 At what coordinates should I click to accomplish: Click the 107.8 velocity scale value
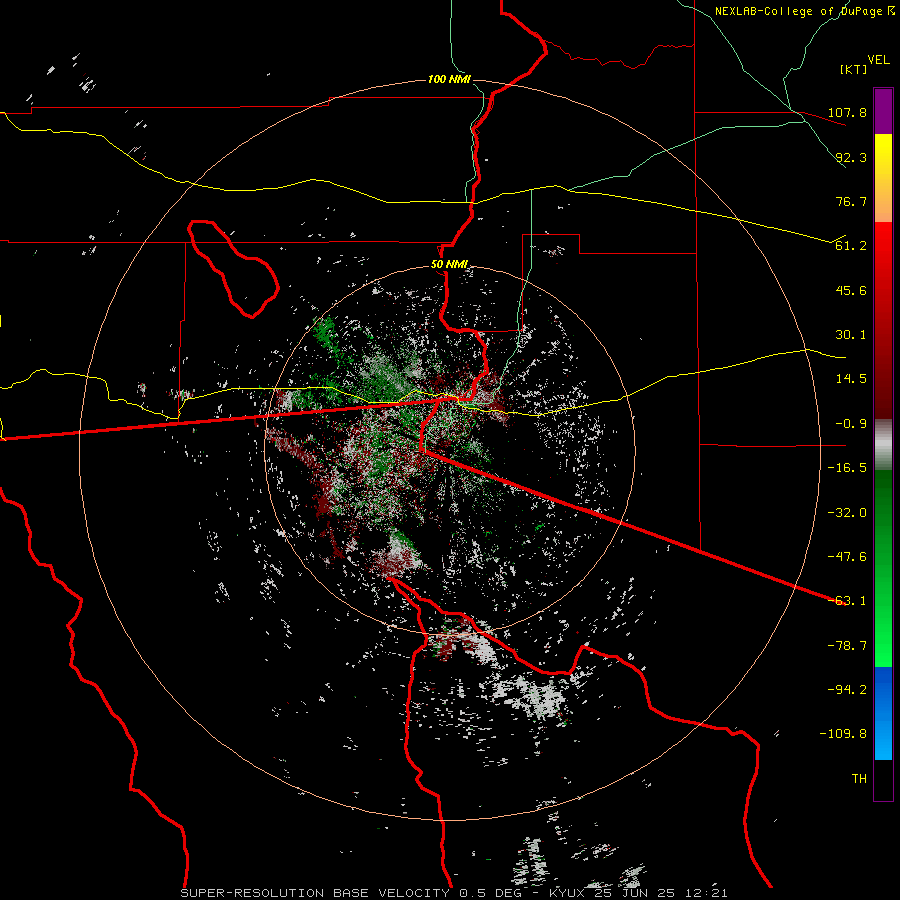847,112
